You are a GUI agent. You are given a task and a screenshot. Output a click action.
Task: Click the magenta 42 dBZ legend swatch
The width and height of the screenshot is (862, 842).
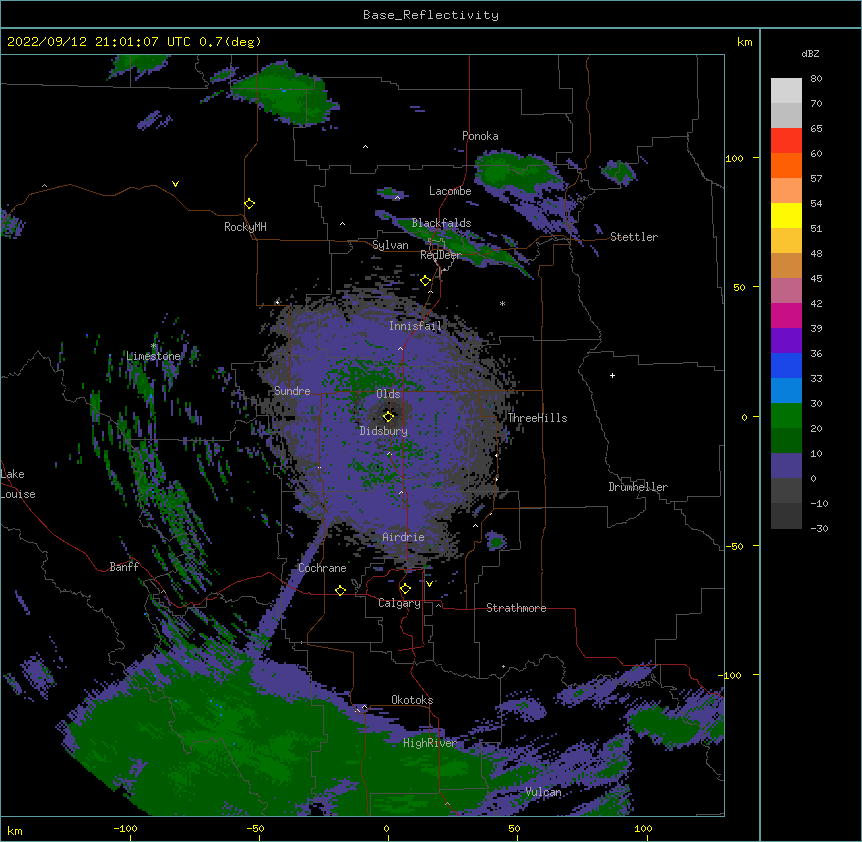pos(786,315)
